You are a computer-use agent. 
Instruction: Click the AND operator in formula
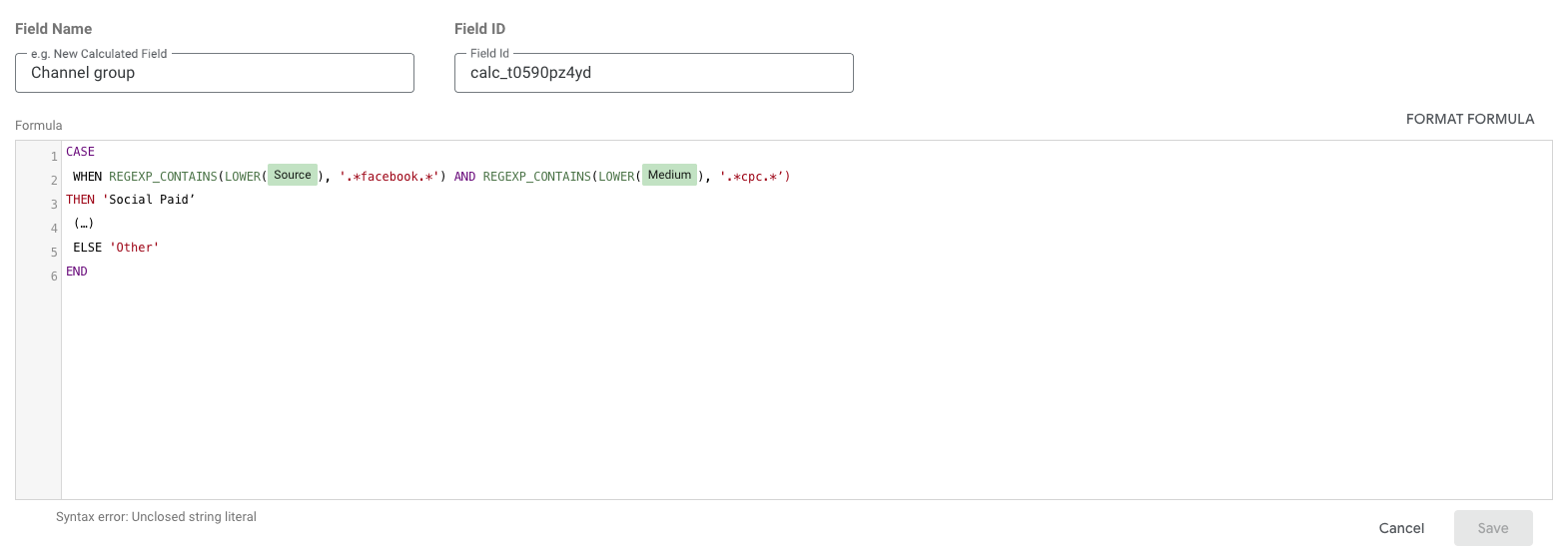pos(464,177)
